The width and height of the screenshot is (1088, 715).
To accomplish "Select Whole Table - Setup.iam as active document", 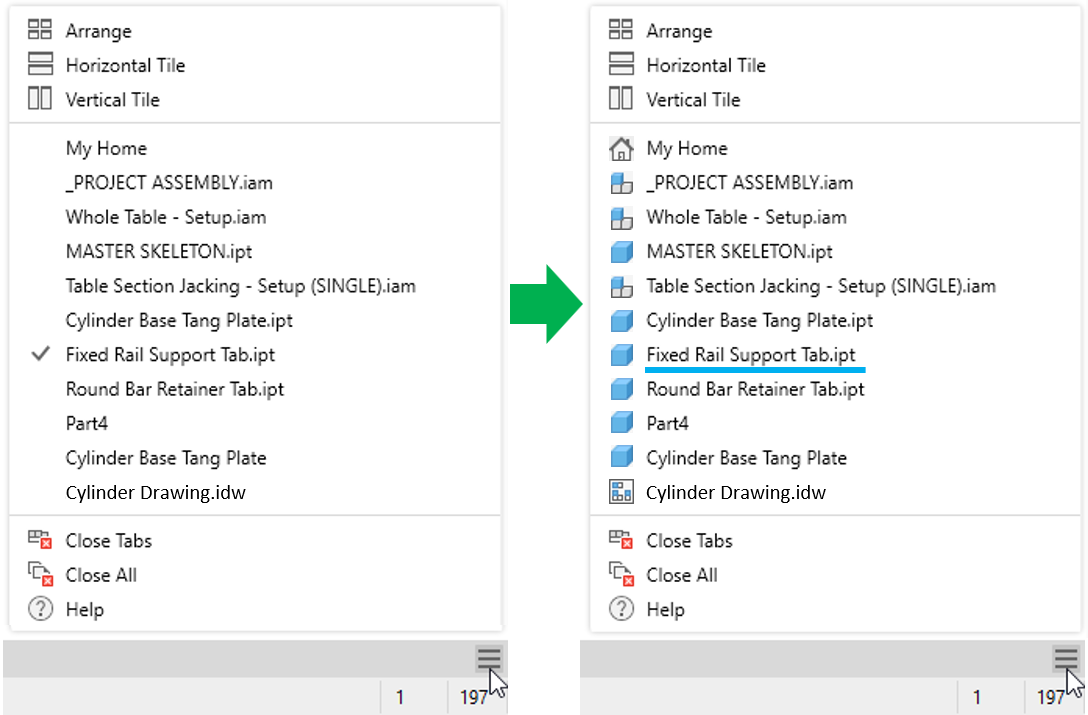I will [x=165, y=217].
